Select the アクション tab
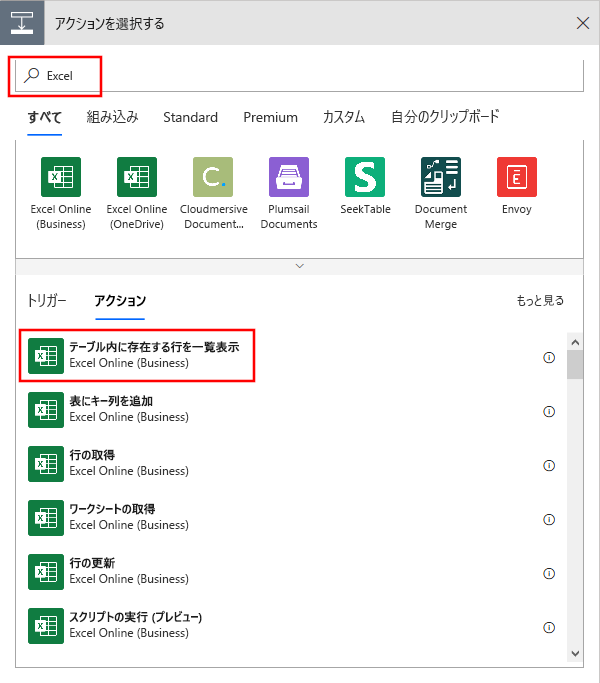The width and height of the screenshot is (600, 683). coord(120,301)
